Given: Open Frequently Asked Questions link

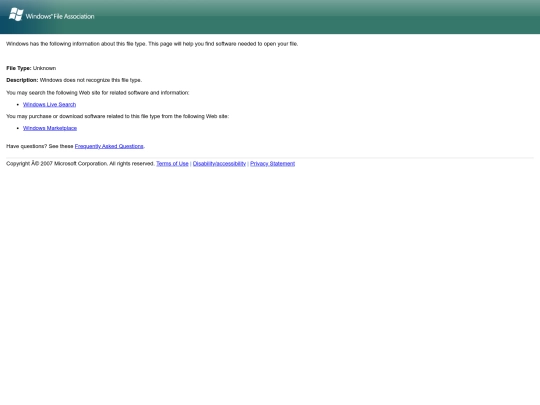Looking at the screenshot, I should 109,146.
